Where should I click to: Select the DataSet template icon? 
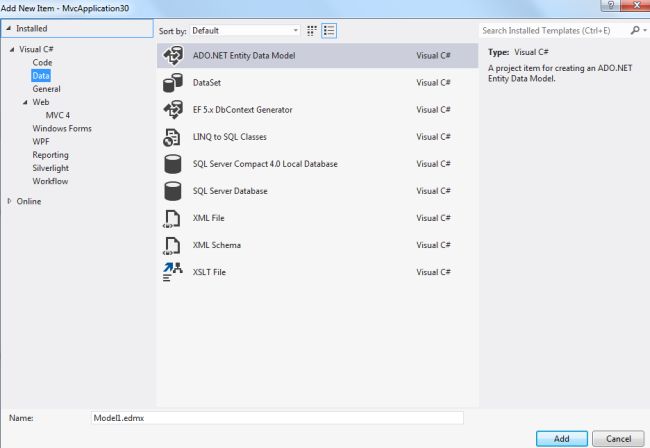click(171, 82)
